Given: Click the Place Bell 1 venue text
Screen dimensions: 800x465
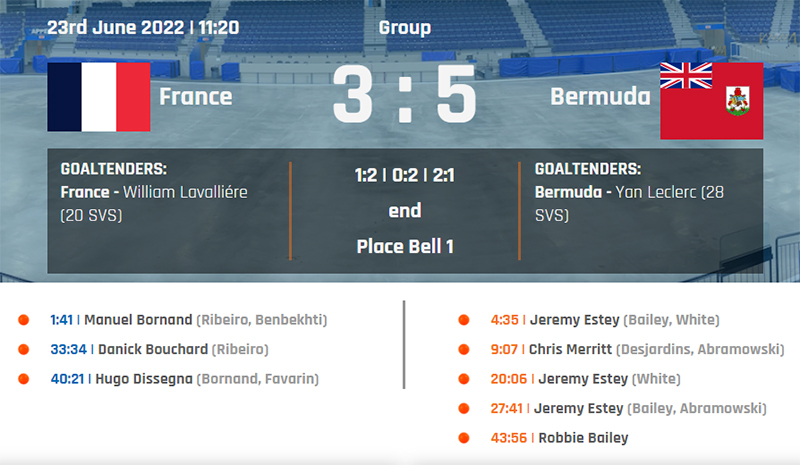Looking at the screenshot, I should point(405,246).
